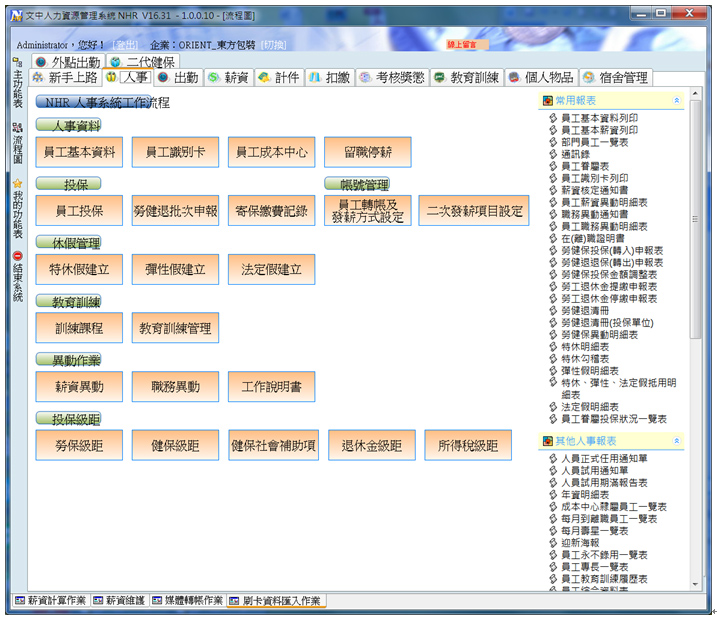Click the 線上留言 button
Viewport: 717px width, 622px height.
coord(468,45)
